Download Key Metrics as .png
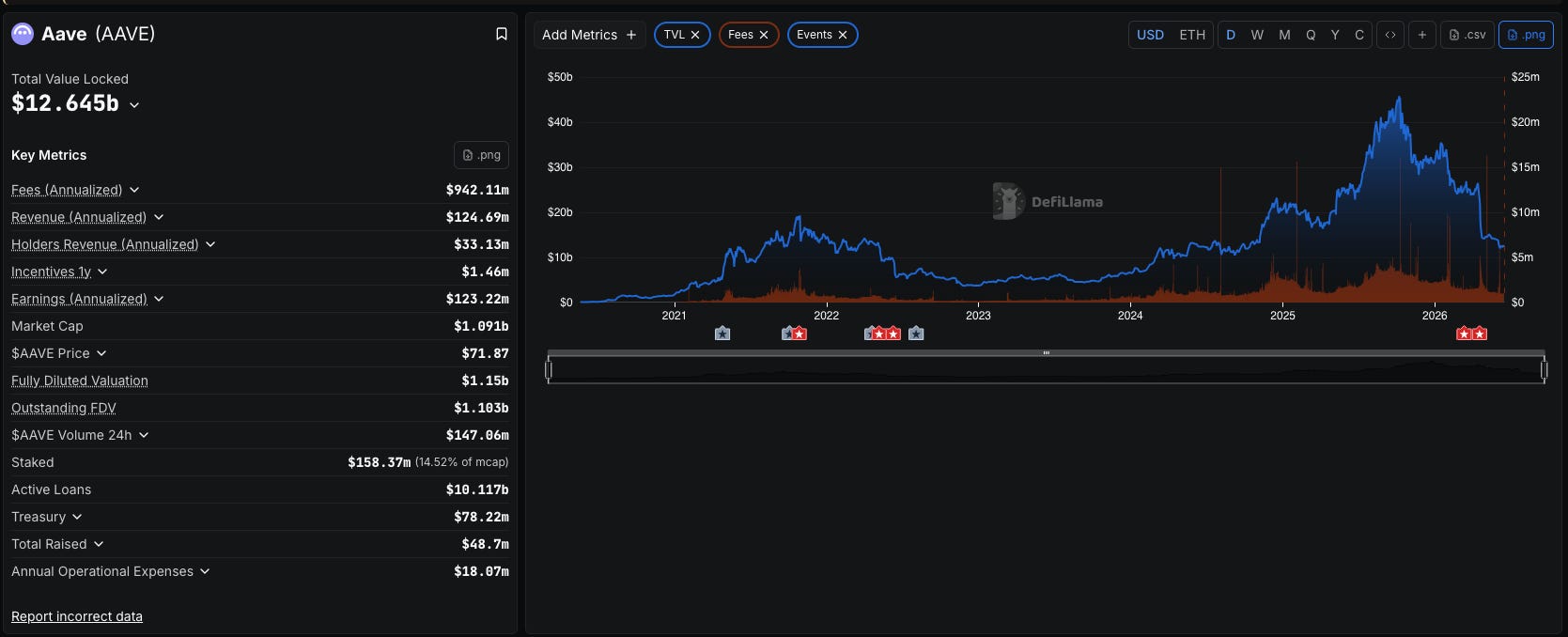The image size is (1568, 637). pyautogui.click(x=482, y=155)
